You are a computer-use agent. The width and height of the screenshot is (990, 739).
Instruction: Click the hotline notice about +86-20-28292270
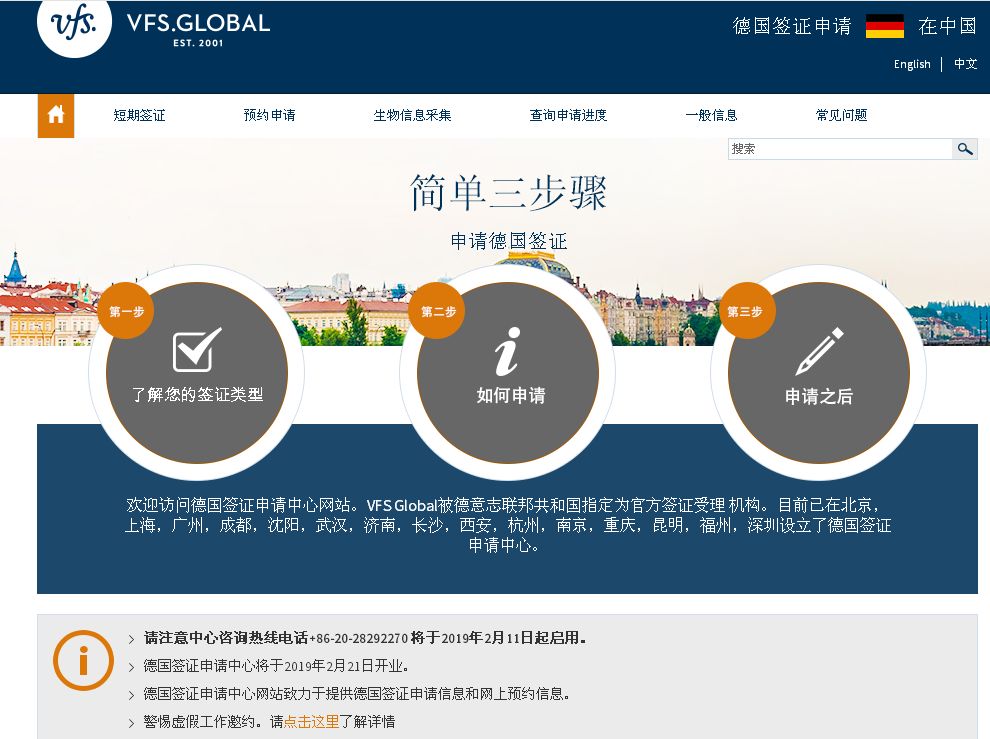point(365,638)
